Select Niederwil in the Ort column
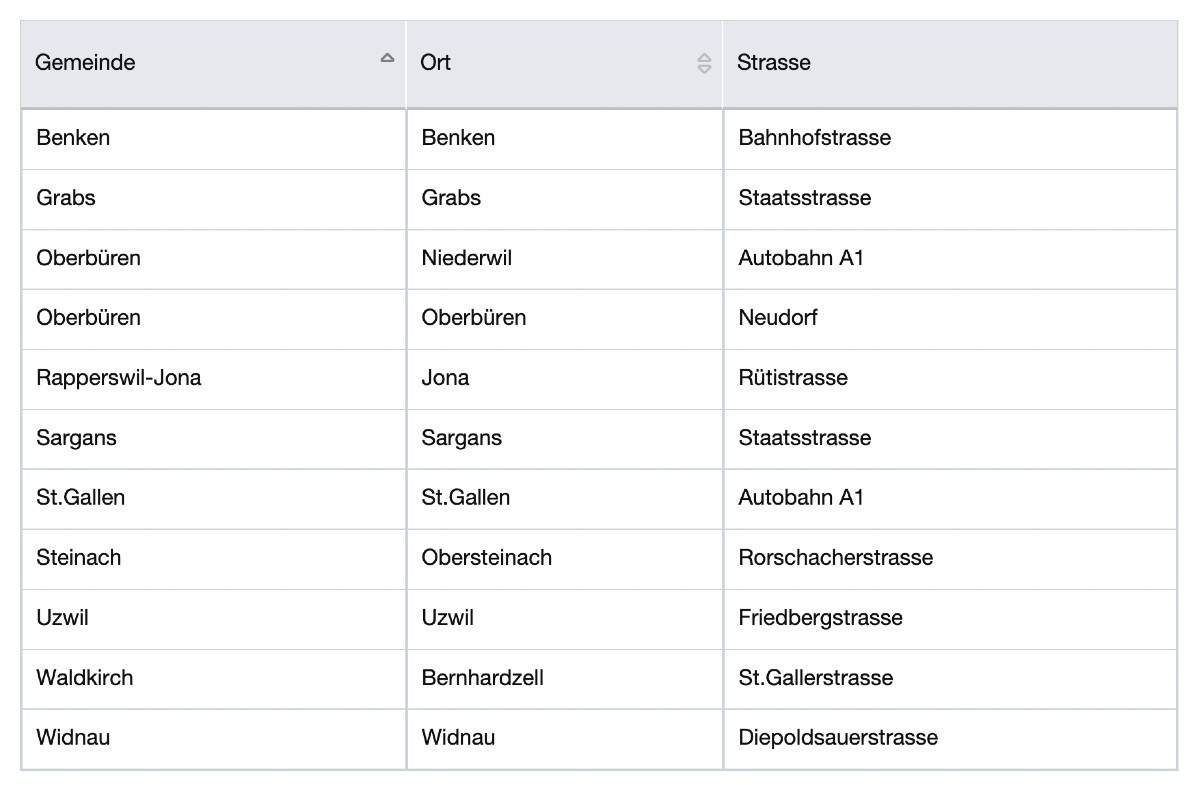This screenshot has height=800, width=1200. 466,258
